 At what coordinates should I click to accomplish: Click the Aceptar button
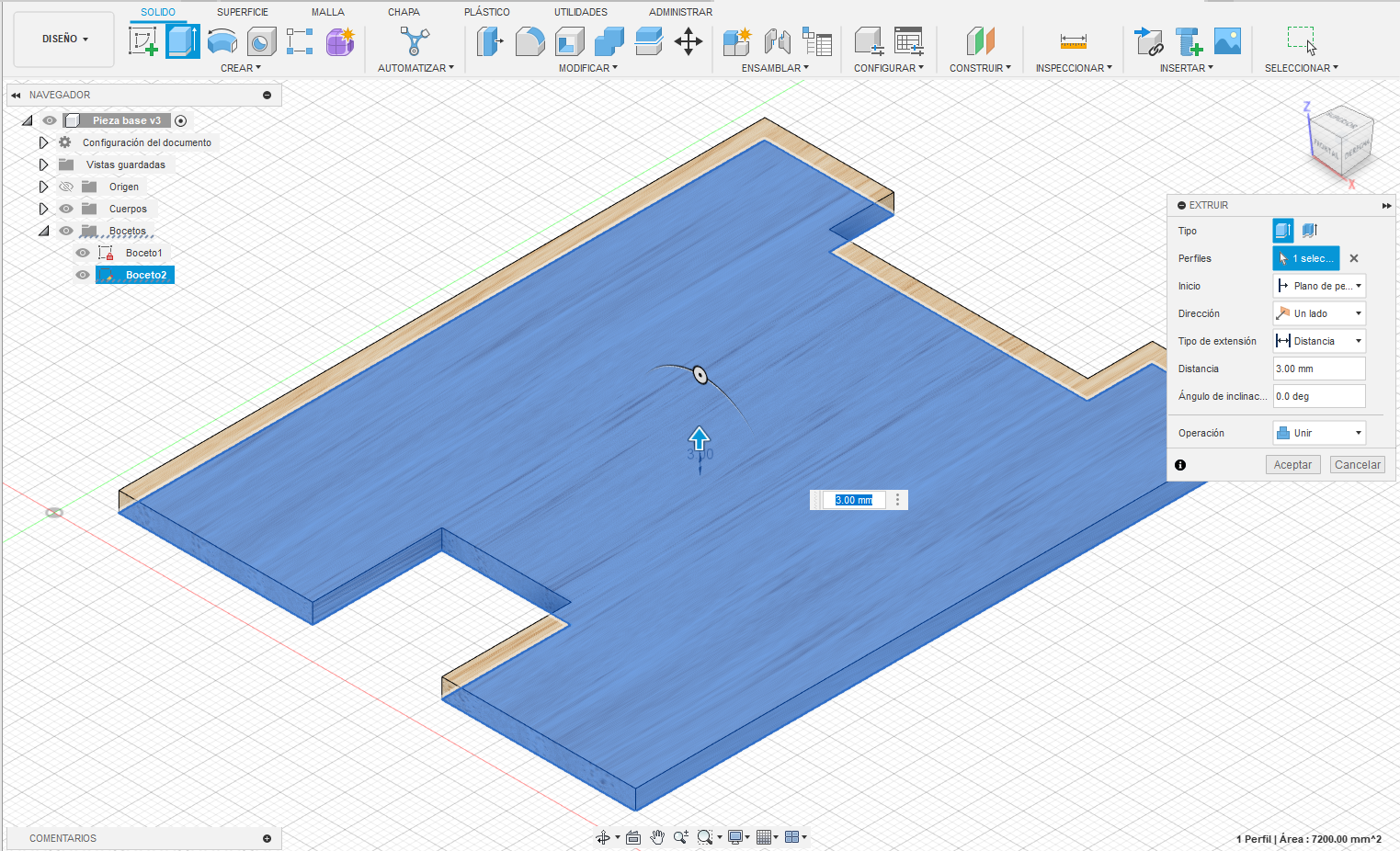(x=1292, y=465)
